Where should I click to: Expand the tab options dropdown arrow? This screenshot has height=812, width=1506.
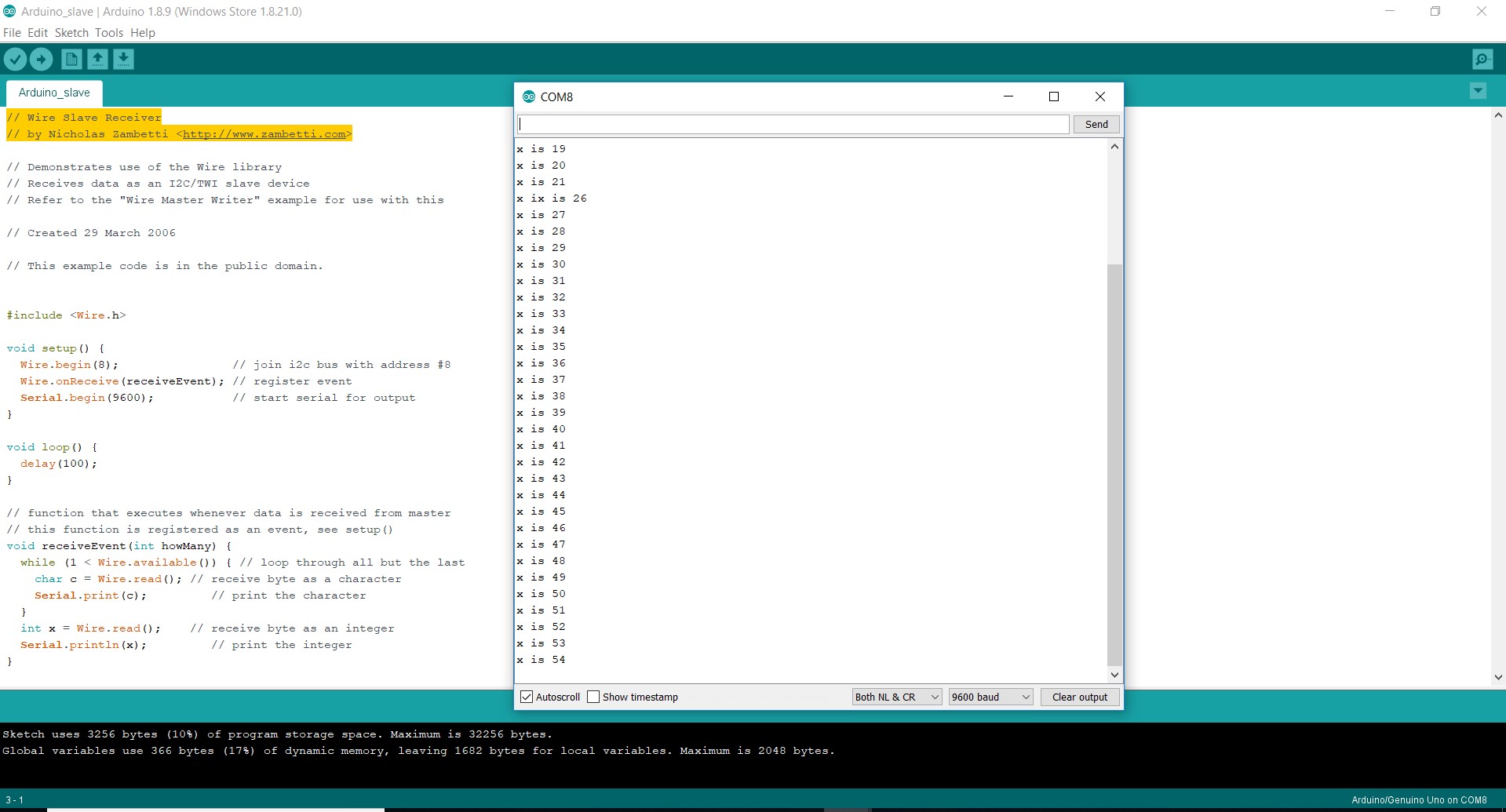(x=1478, y=91)
